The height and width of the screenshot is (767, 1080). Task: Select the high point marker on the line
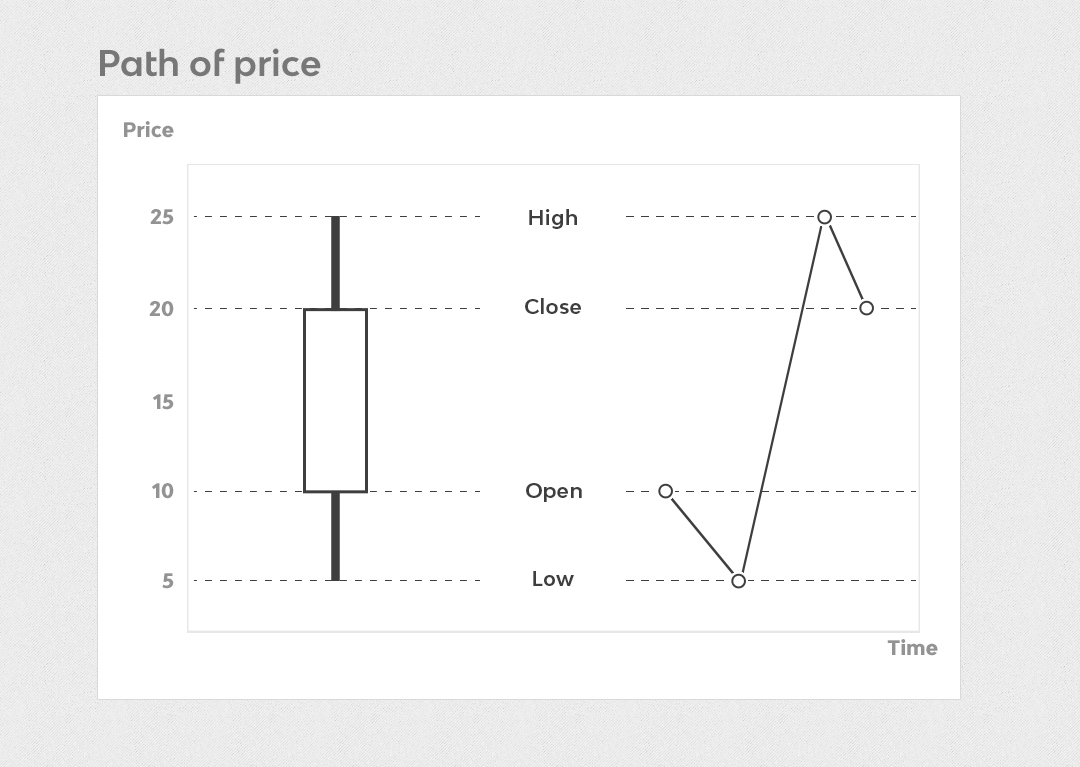pos(825,217)
